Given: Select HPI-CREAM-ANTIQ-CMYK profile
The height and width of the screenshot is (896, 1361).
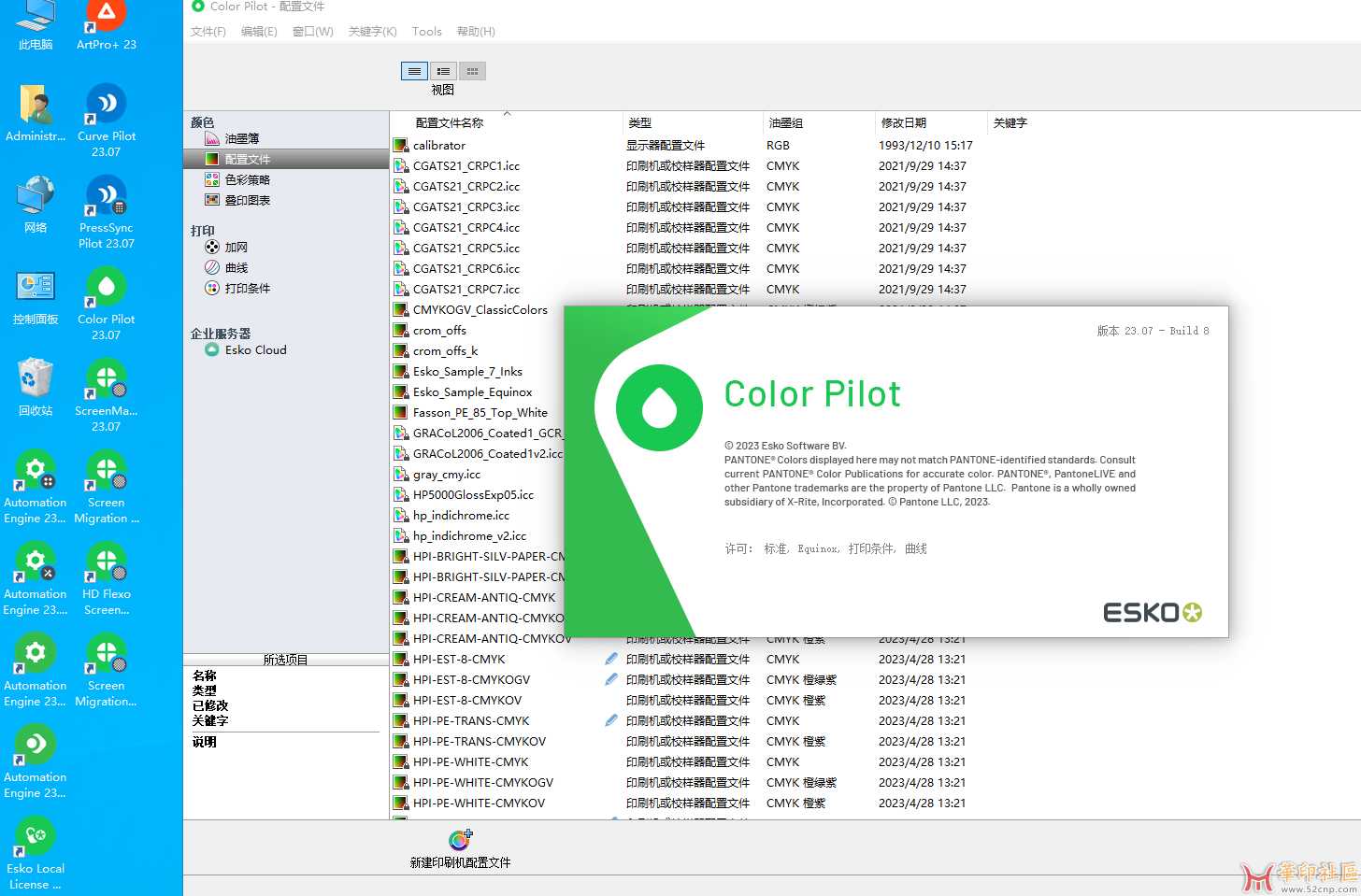Looking at the screenshot, I should (484, 597).
